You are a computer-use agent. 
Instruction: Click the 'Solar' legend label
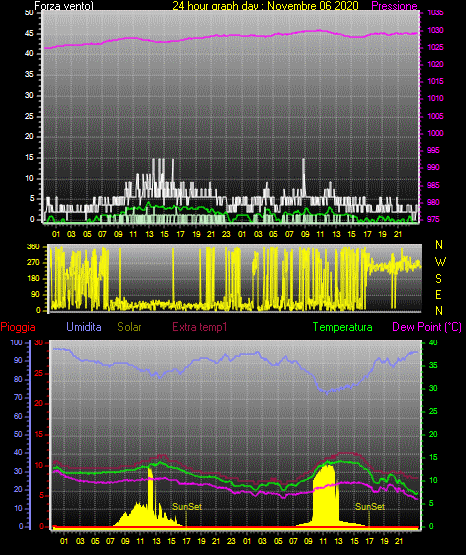tap(130, 327)
